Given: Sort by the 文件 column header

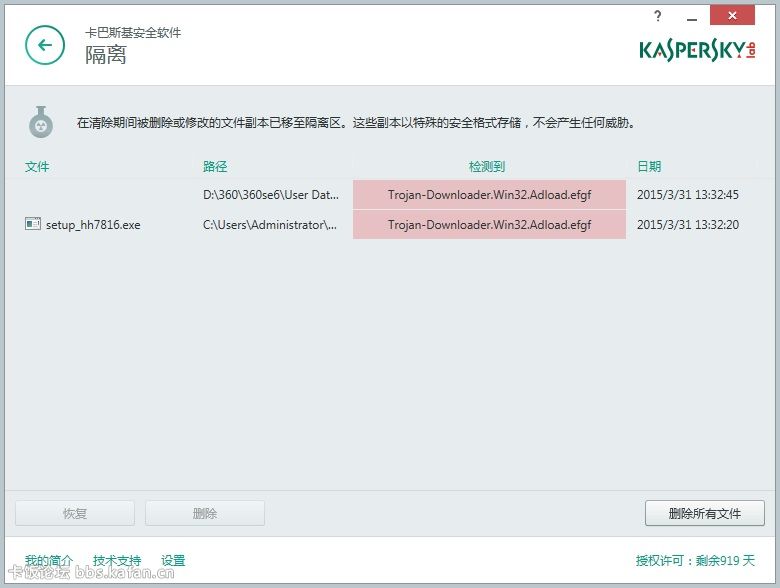Looking at the screenshot, I should click(37, 167).
